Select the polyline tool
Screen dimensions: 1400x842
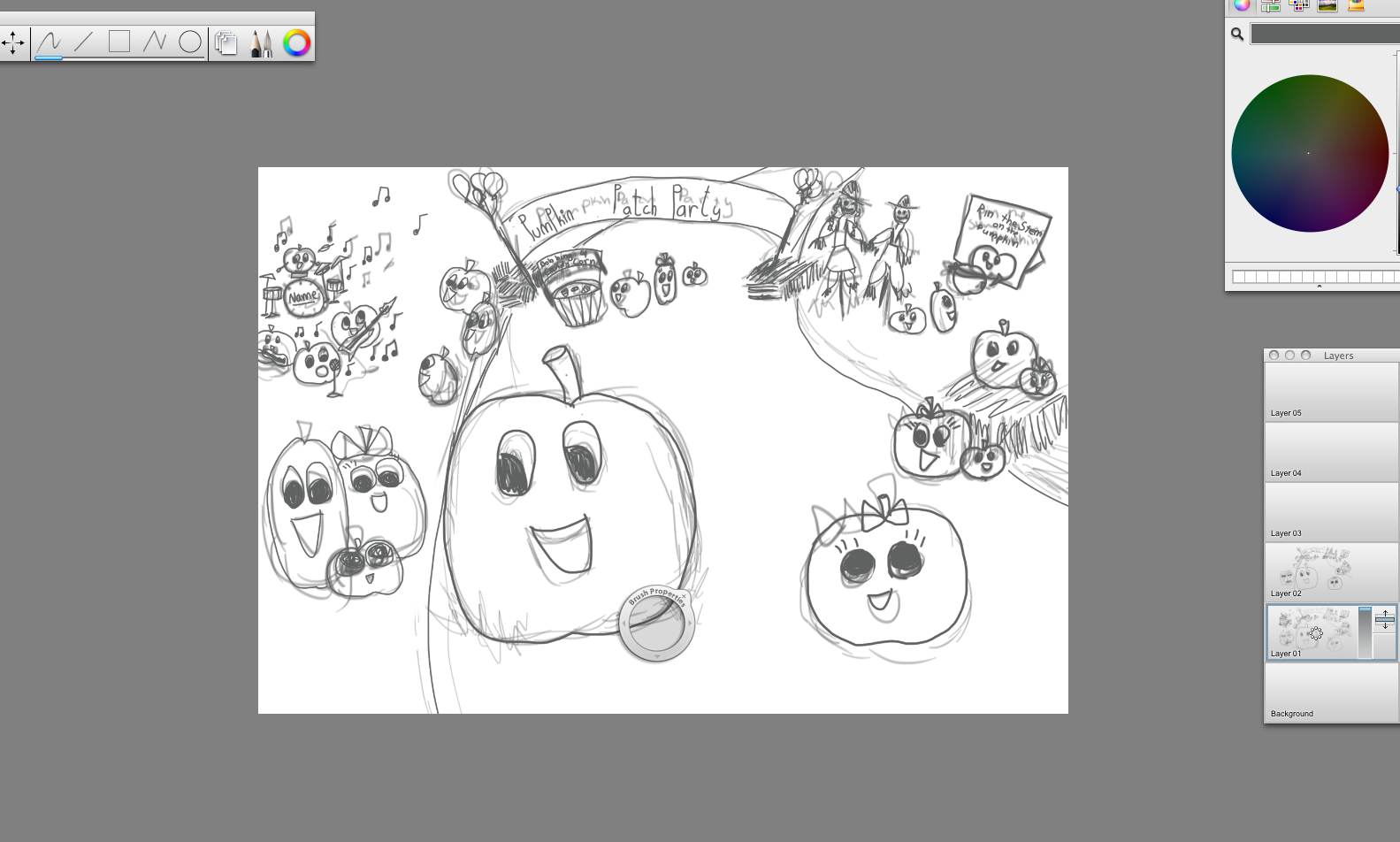[155, 42]
